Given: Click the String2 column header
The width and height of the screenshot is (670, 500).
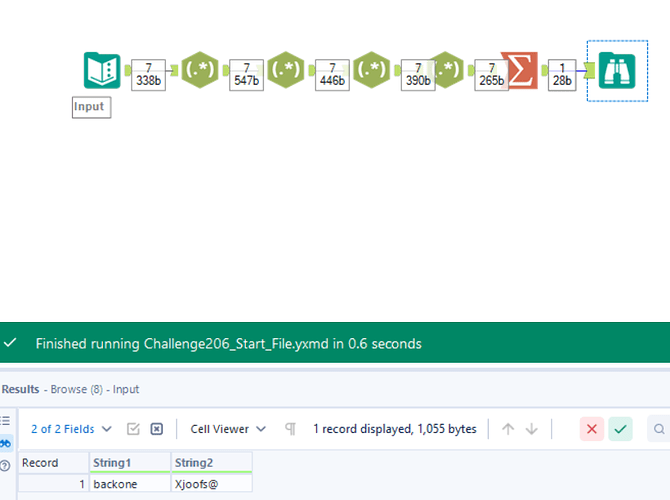Looking at the screenshot, I should click(212, 463).
